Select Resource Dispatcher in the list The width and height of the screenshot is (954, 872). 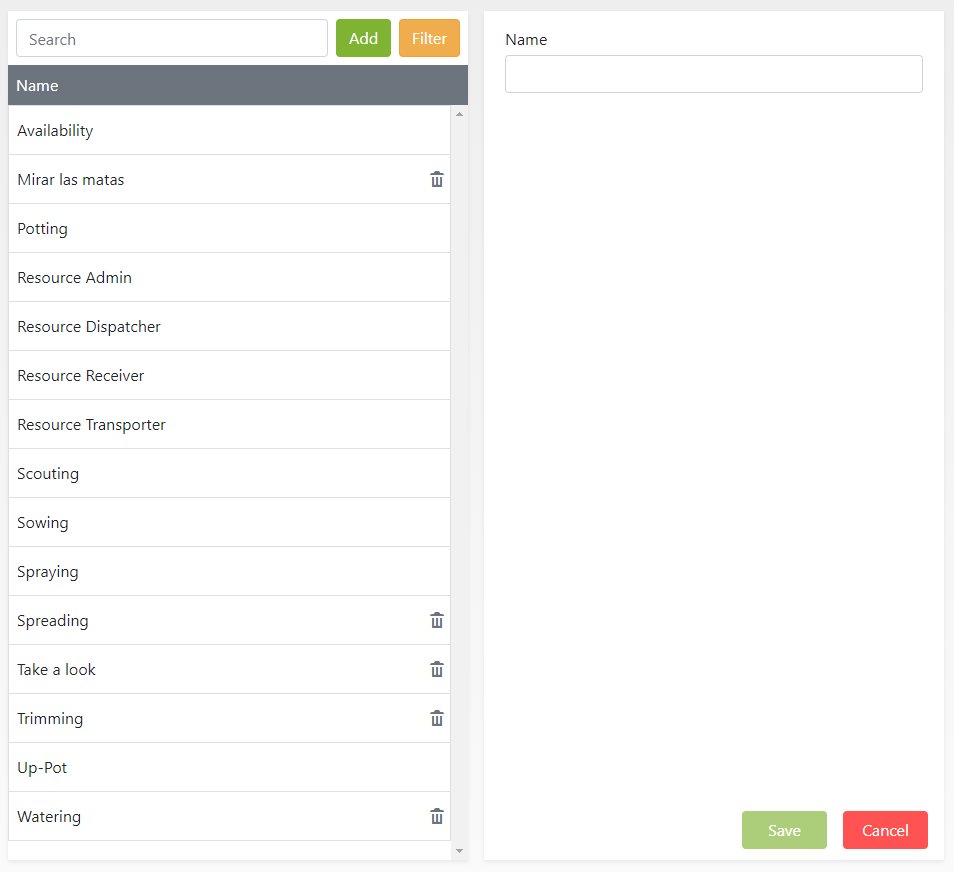89,327
